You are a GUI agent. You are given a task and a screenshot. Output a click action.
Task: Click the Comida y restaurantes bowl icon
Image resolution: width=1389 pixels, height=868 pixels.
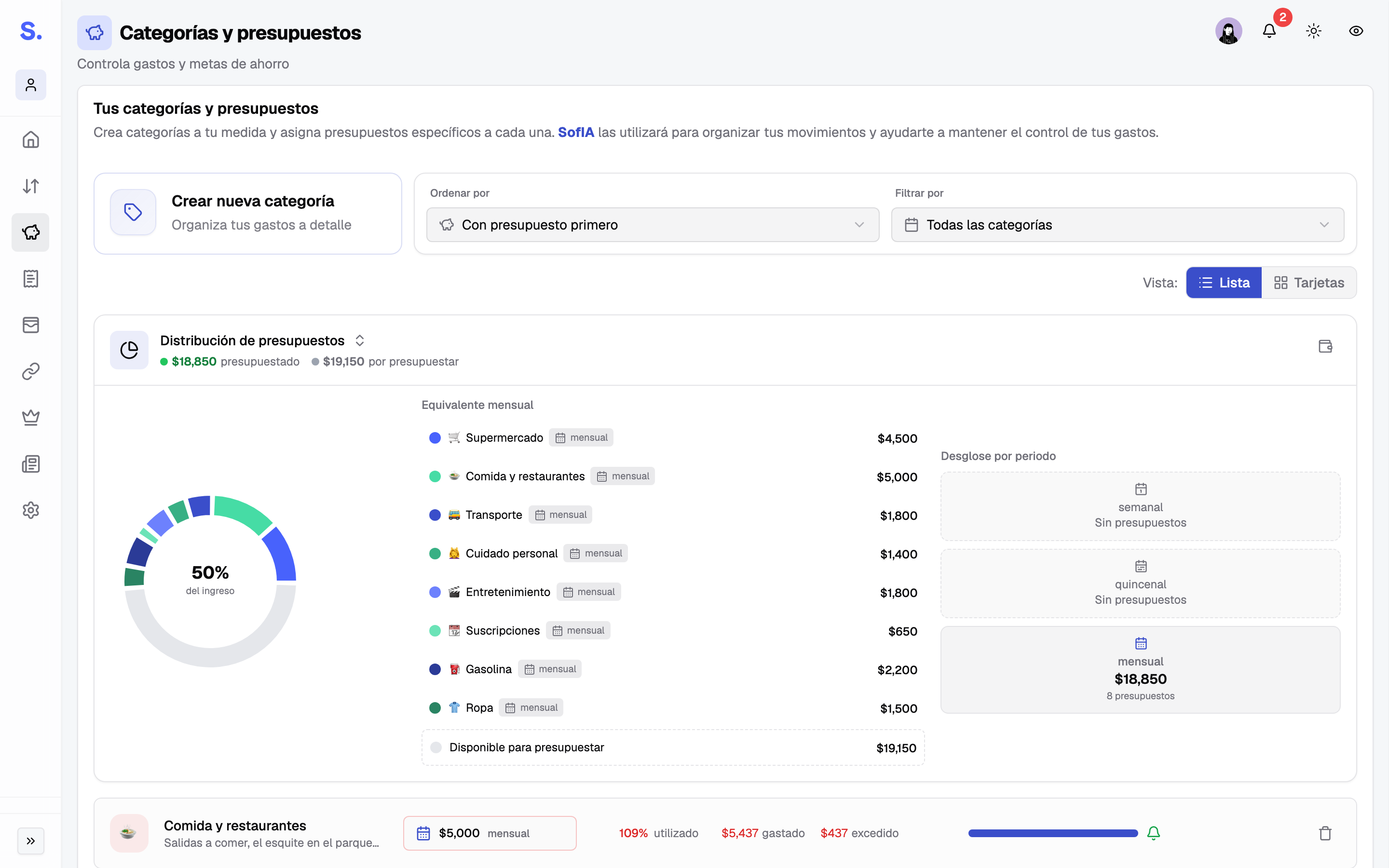pyautogui.click(x=129, y=833)
